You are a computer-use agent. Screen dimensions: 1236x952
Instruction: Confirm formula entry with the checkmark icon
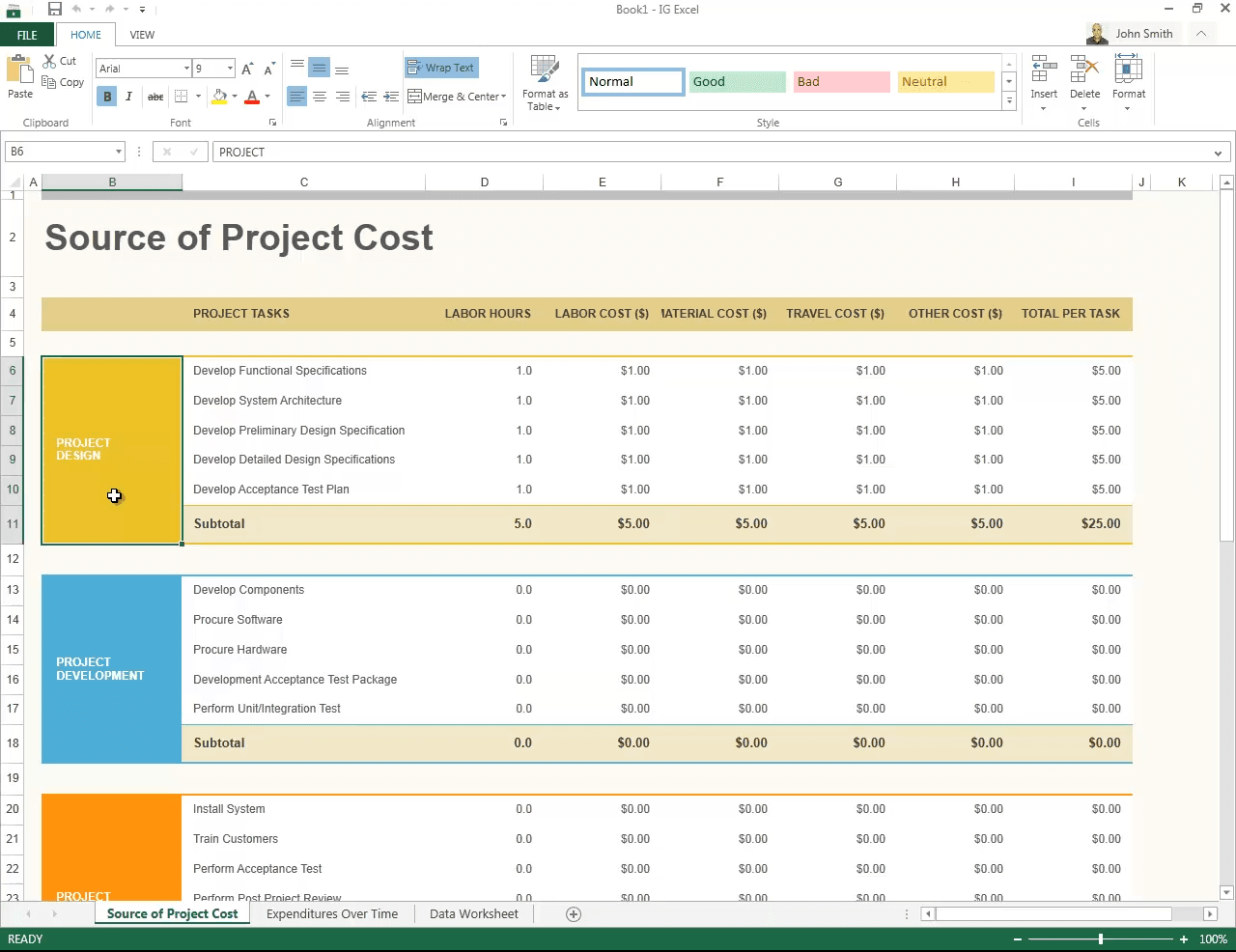194,152
